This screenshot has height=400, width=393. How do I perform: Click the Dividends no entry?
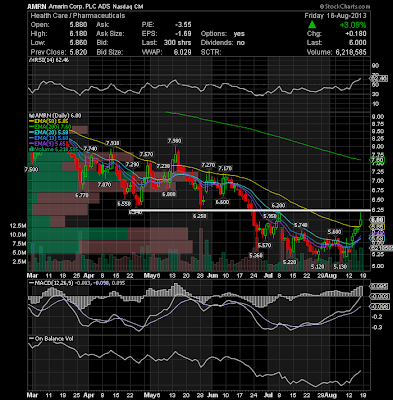(223, 43)
